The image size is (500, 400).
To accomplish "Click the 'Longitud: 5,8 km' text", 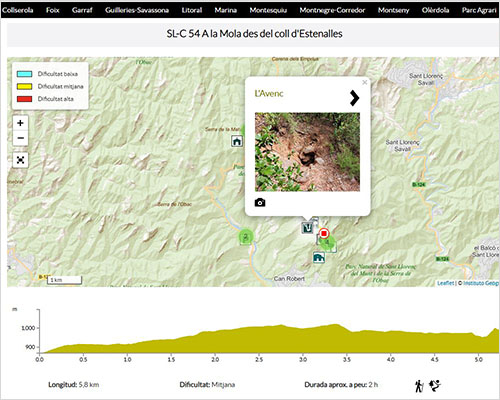I will (x=74, y=385).
